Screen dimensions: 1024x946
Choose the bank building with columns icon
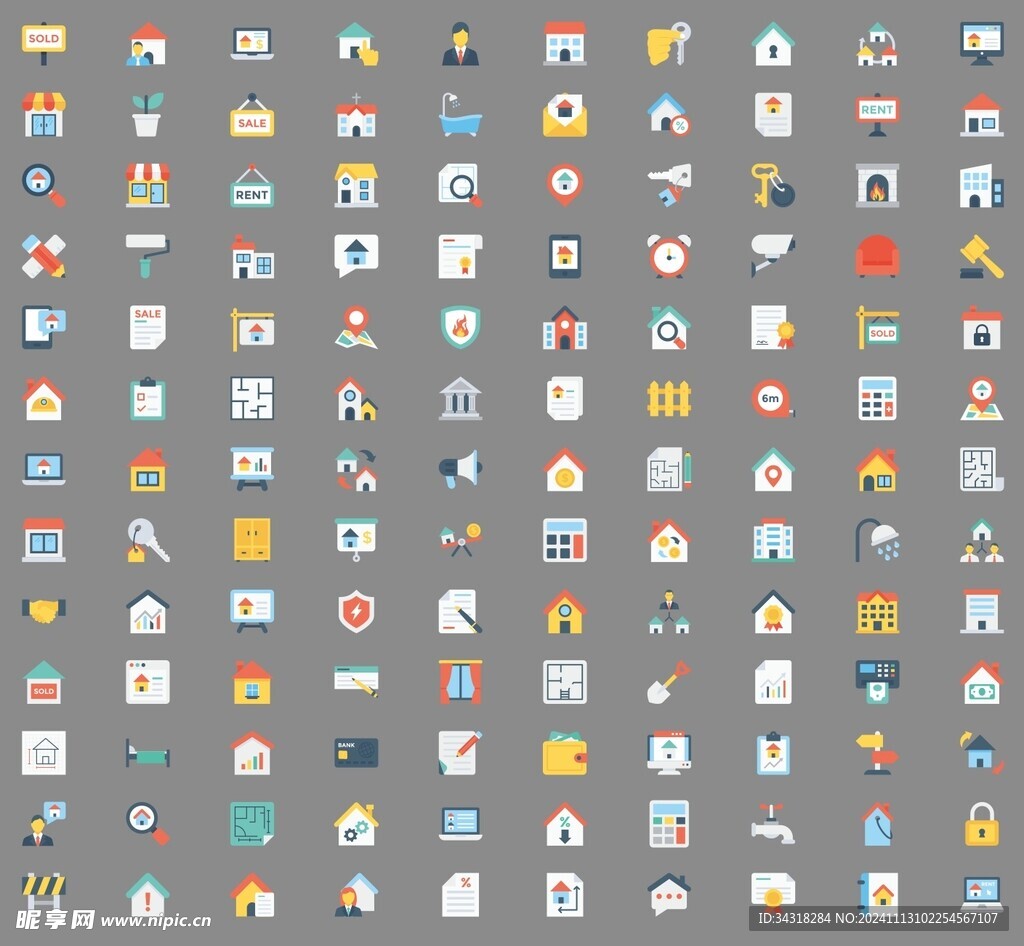click(x=460, y=398)
